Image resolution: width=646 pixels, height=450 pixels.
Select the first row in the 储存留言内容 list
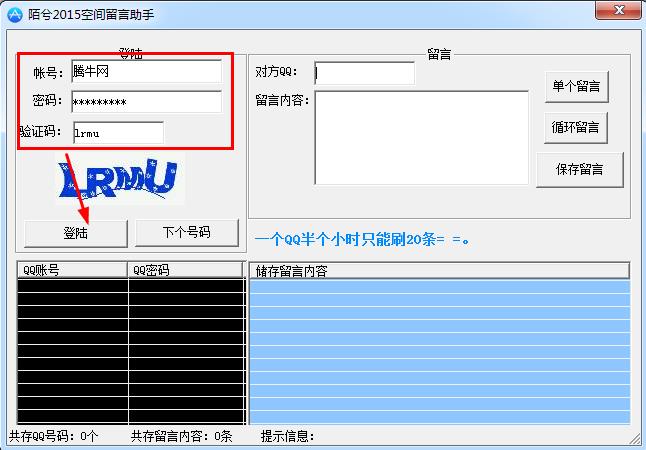point(438,286)
